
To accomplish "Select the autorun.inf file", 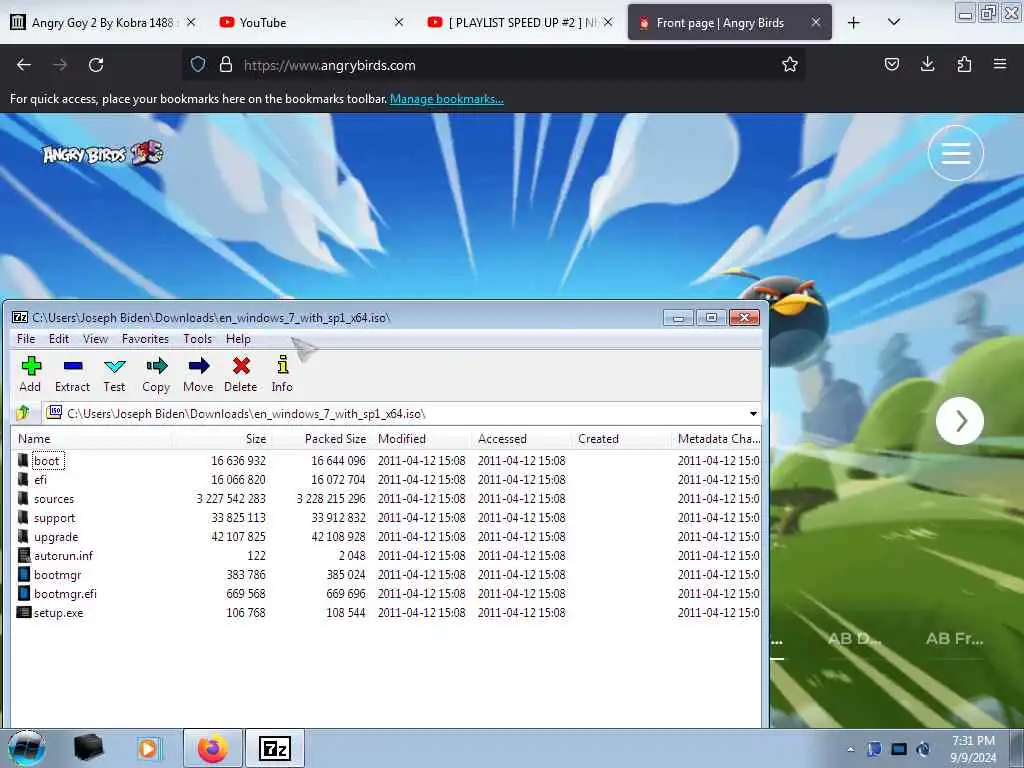I will point(63,556).
